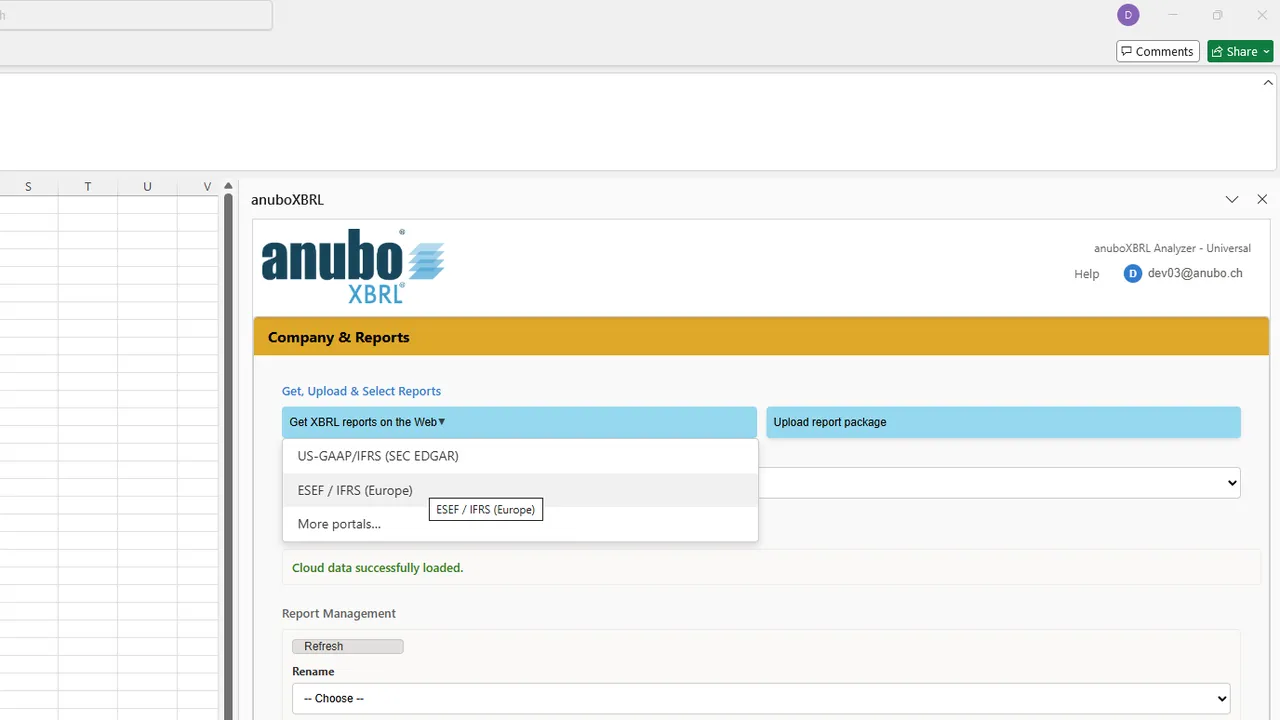The height and width of the screenshot is (720, 1280).
Task: Select column S header
Action: [x=28, y=187]
